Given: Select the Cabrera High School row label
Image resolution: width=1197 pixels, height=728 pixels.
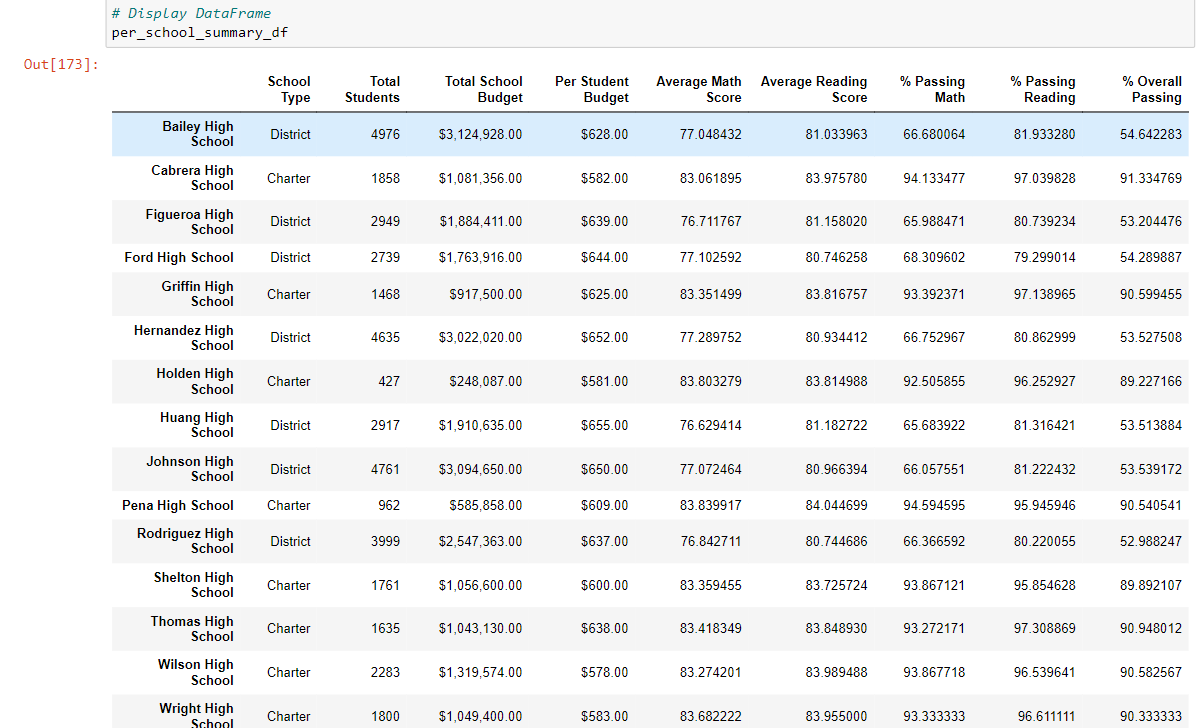Looking at the screenshot, I should pos(192,178).
